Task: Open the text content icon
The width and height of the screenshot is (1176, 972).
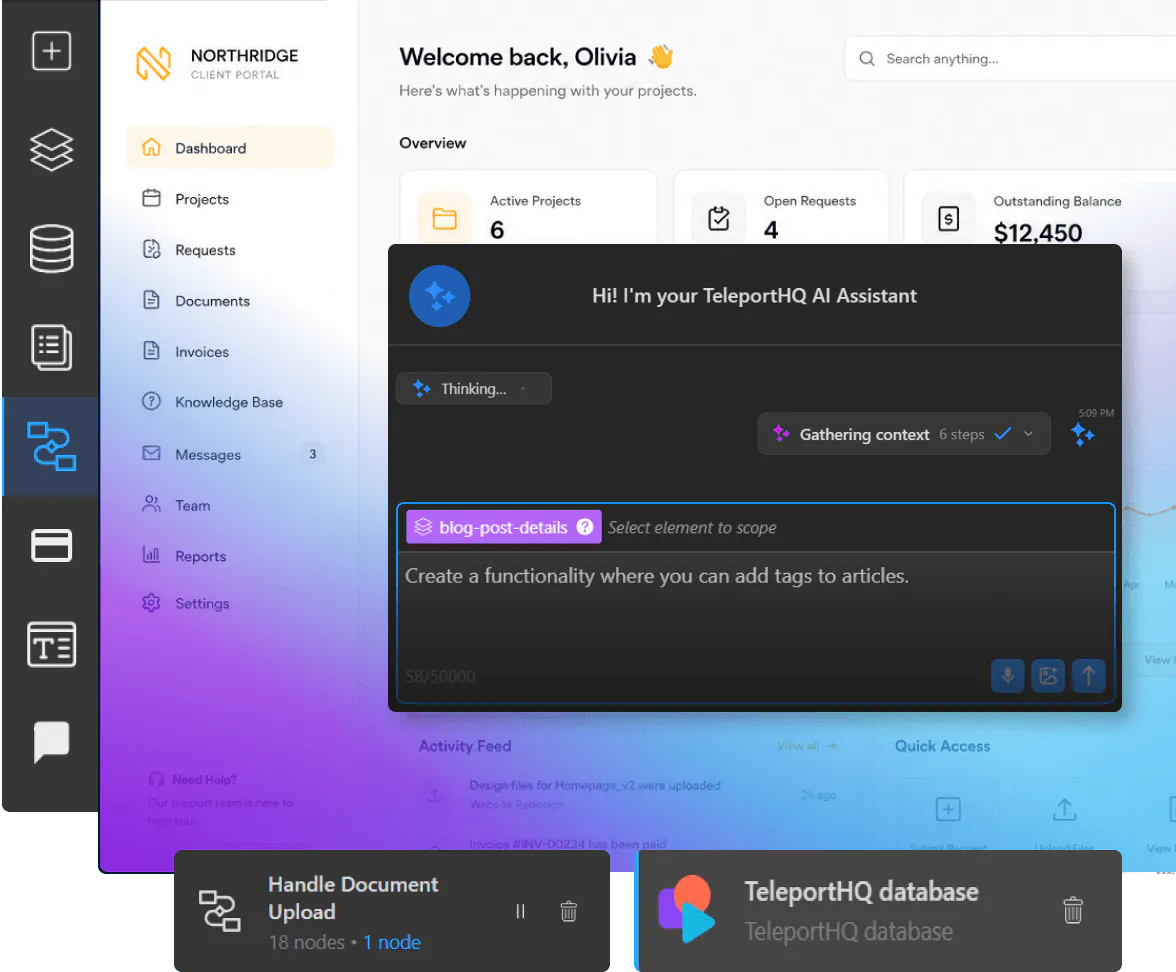Action: 51,644
